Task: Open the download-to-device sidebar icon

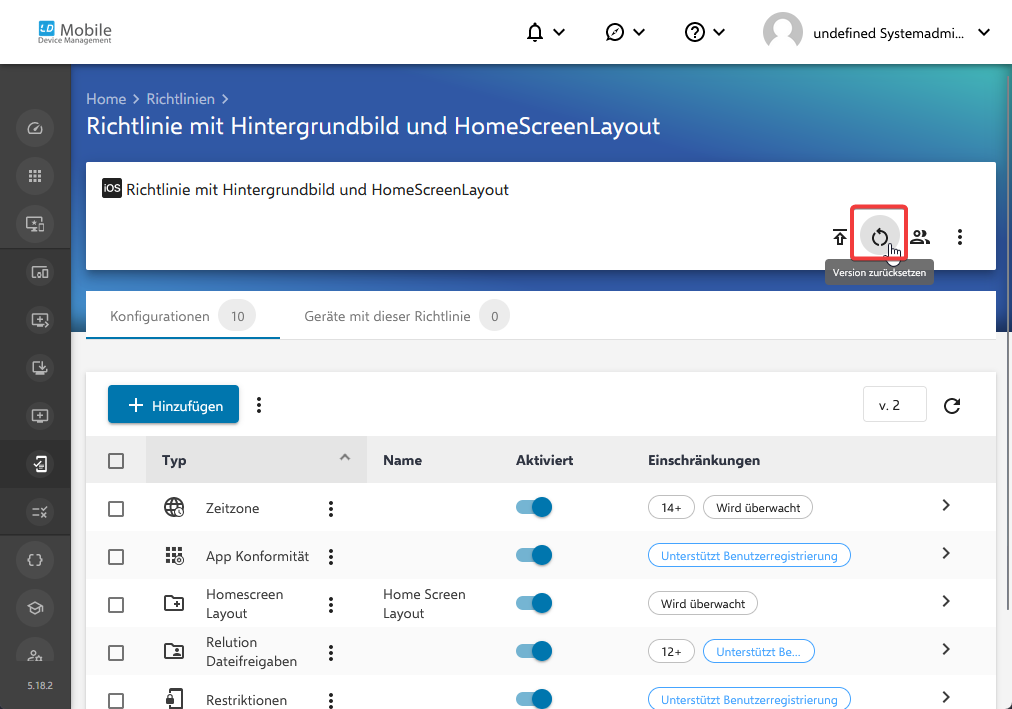Action: 39,368
